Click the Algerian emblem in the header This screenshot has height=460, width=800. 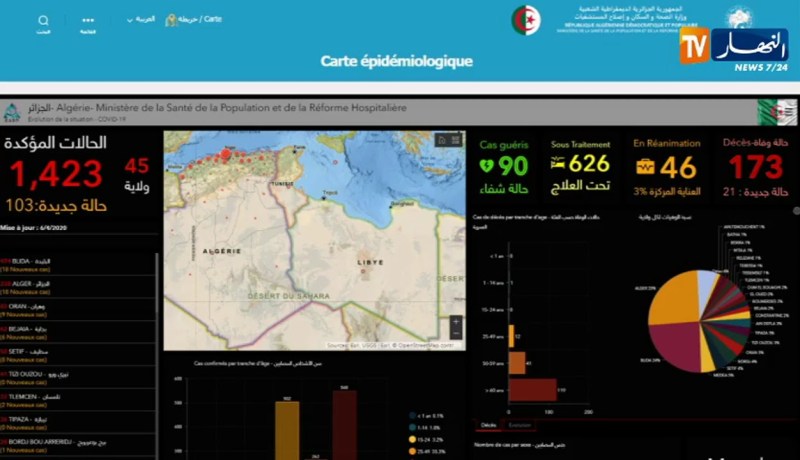pos(526,20)
